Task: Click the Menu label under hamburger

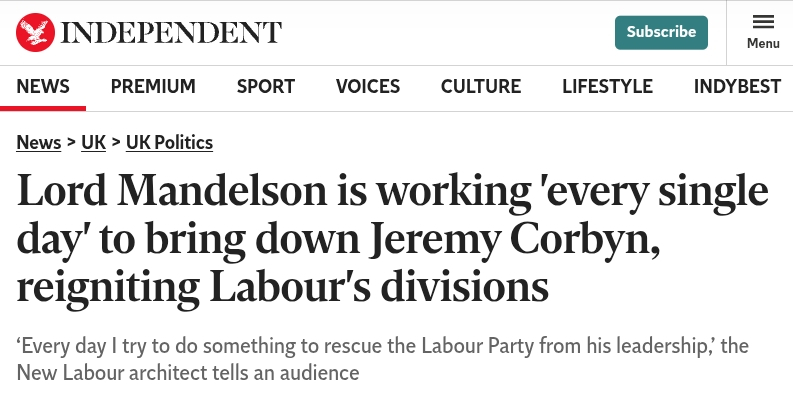Action: (763, 44)
